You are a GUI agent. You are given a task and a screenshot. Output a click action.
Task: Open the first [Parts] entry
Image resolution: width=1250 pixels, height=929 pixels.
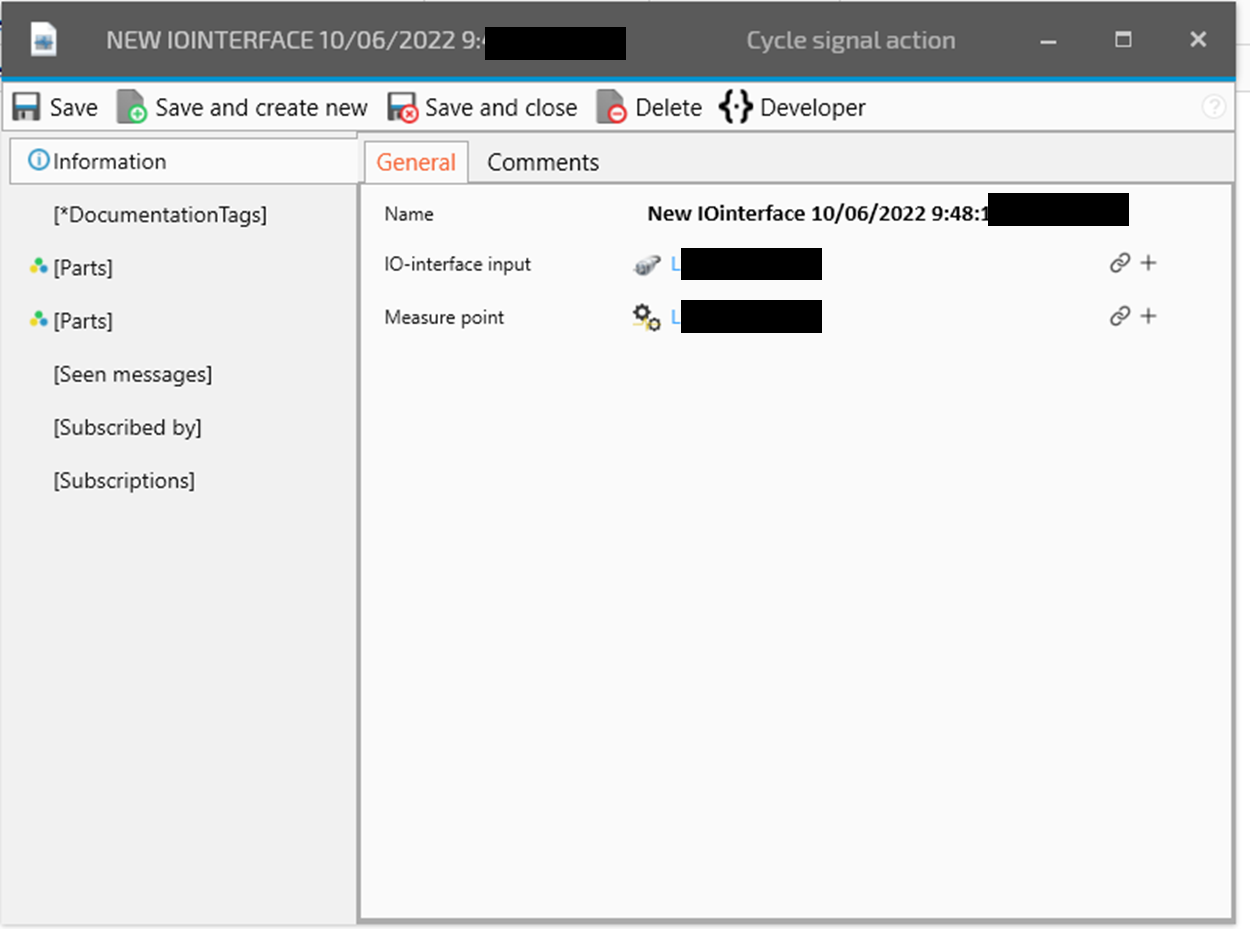(x=82, y=268)
